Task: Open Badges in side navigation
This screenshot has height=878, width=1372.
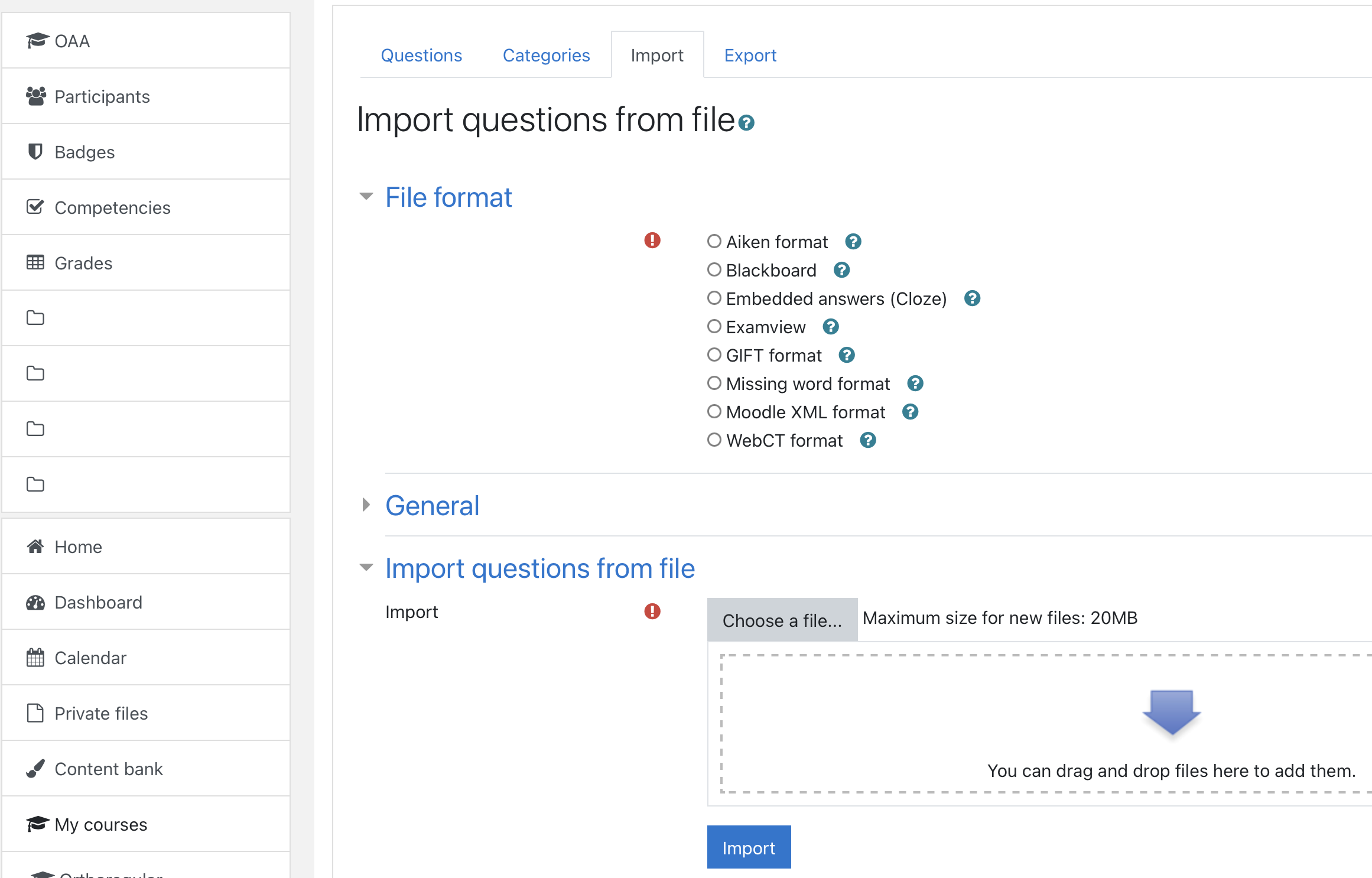Action: pos(84,152)
